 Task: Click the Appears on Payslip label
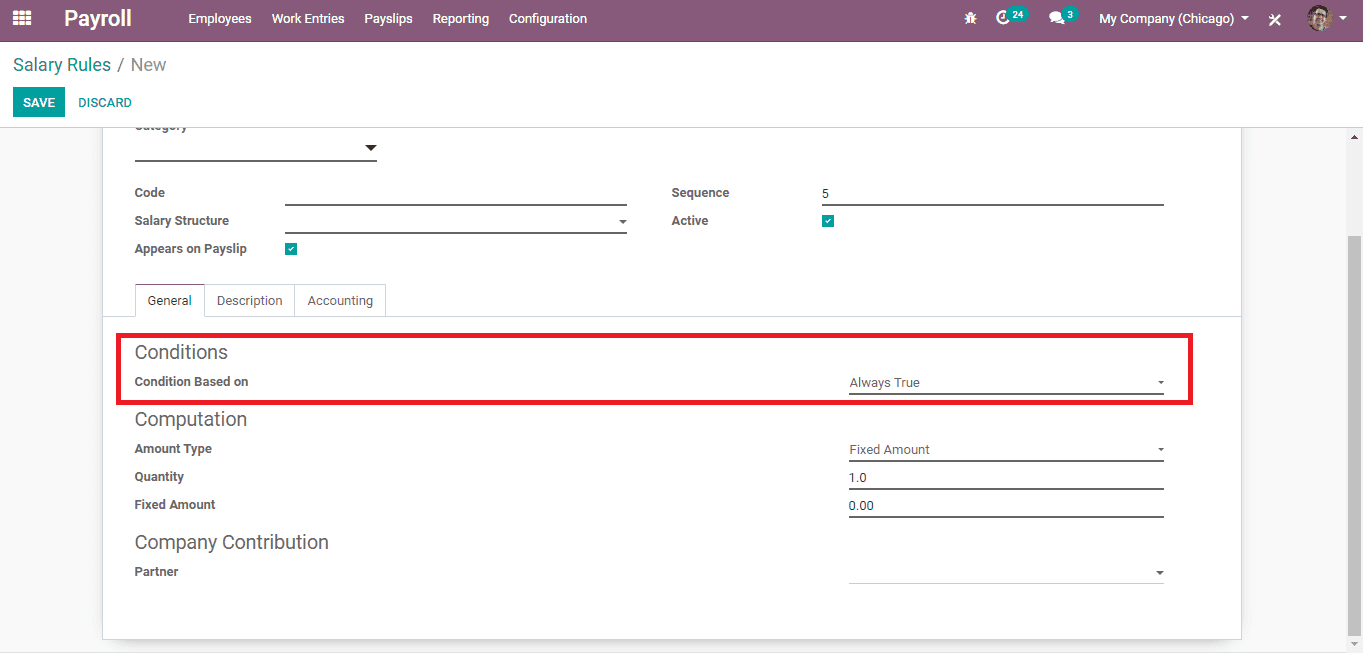191,249
